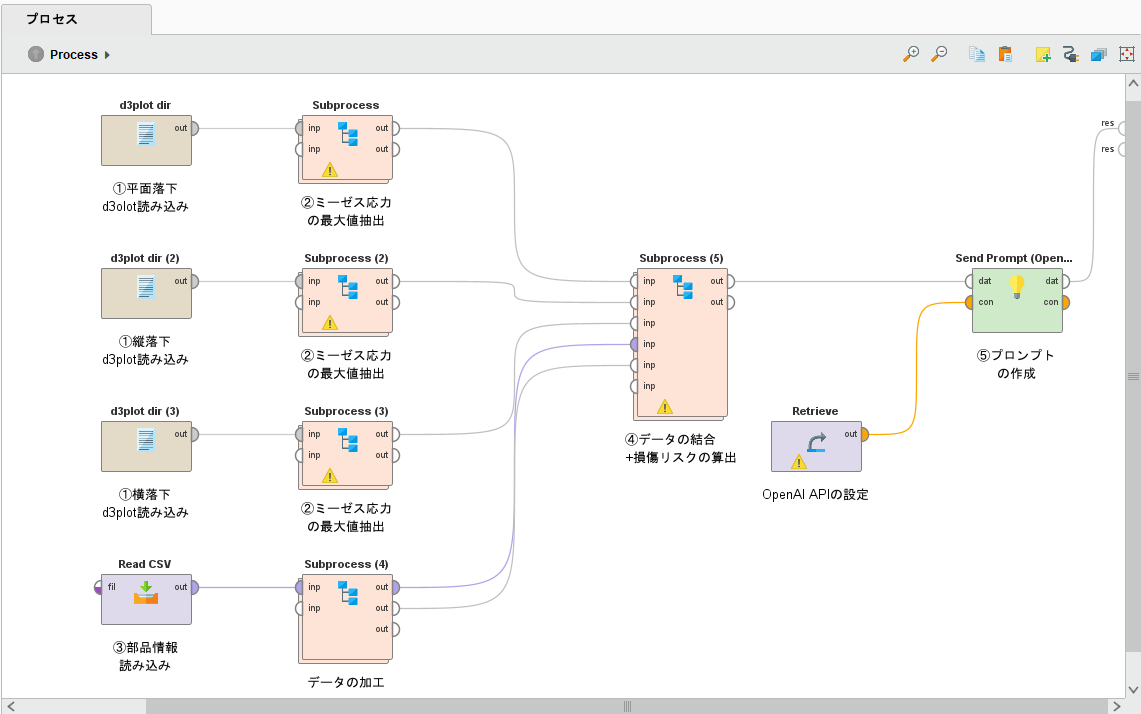Select the Subprocess (3) operator
The image size is (1141, 714).
pyautogui.click(x=346, y=453)
